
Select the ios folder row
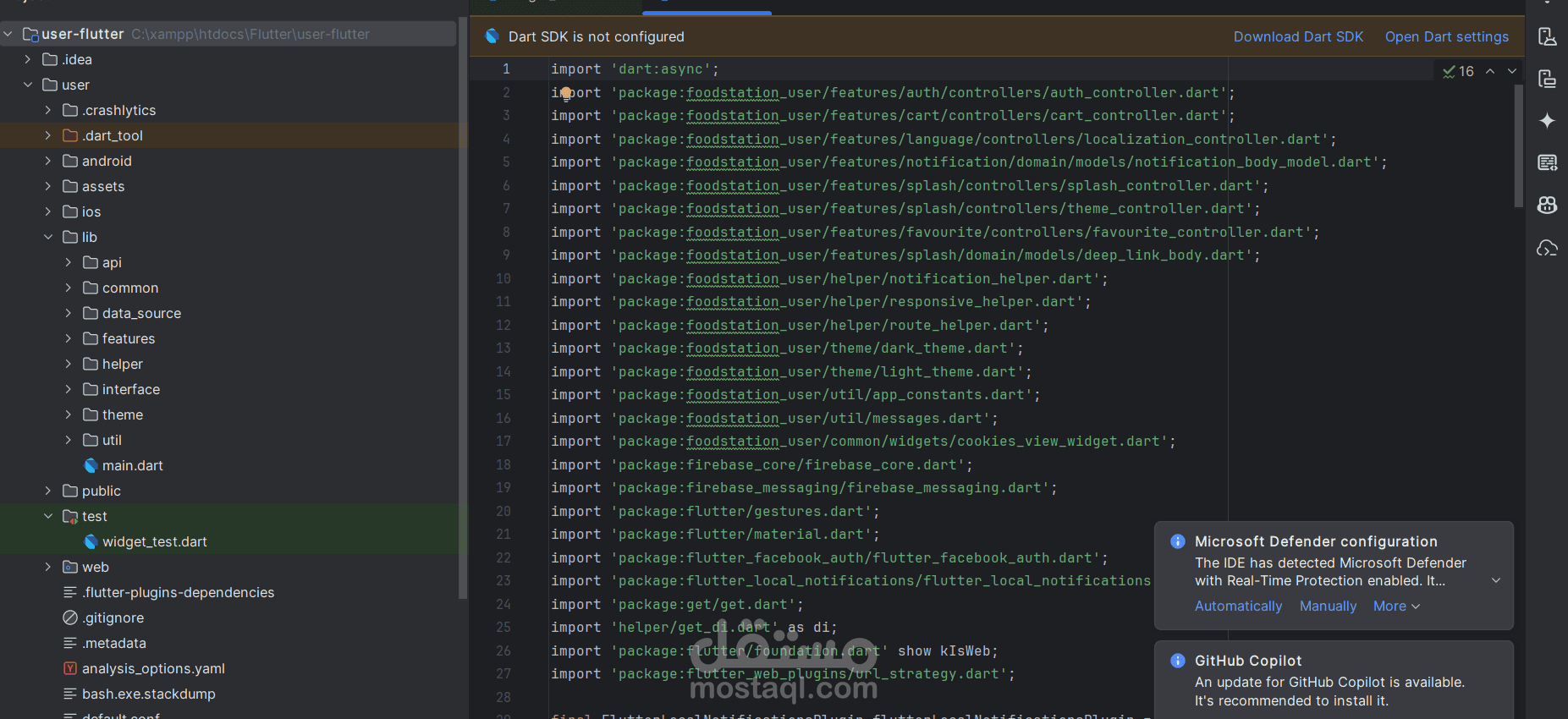click(x=228, y=211)
